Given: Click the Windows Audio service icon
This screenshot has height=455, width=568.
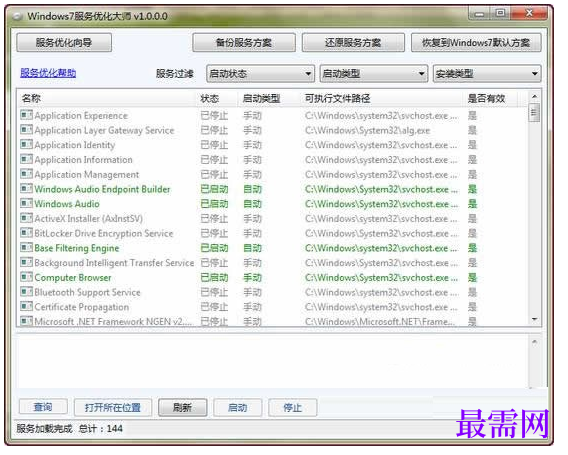Looking at the screenshot, I should [26, 203].
